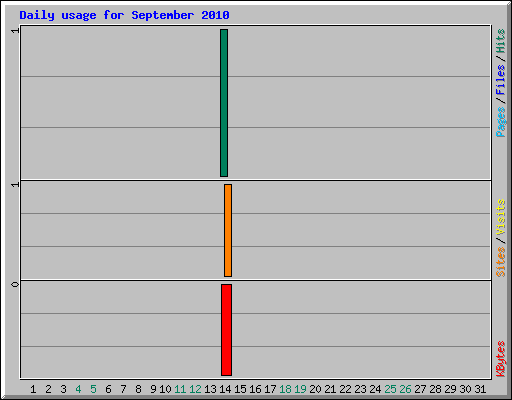Click day label 29 on the x-axis
The width and height of the screenshot is (512, 400).
tap(450, 389)
